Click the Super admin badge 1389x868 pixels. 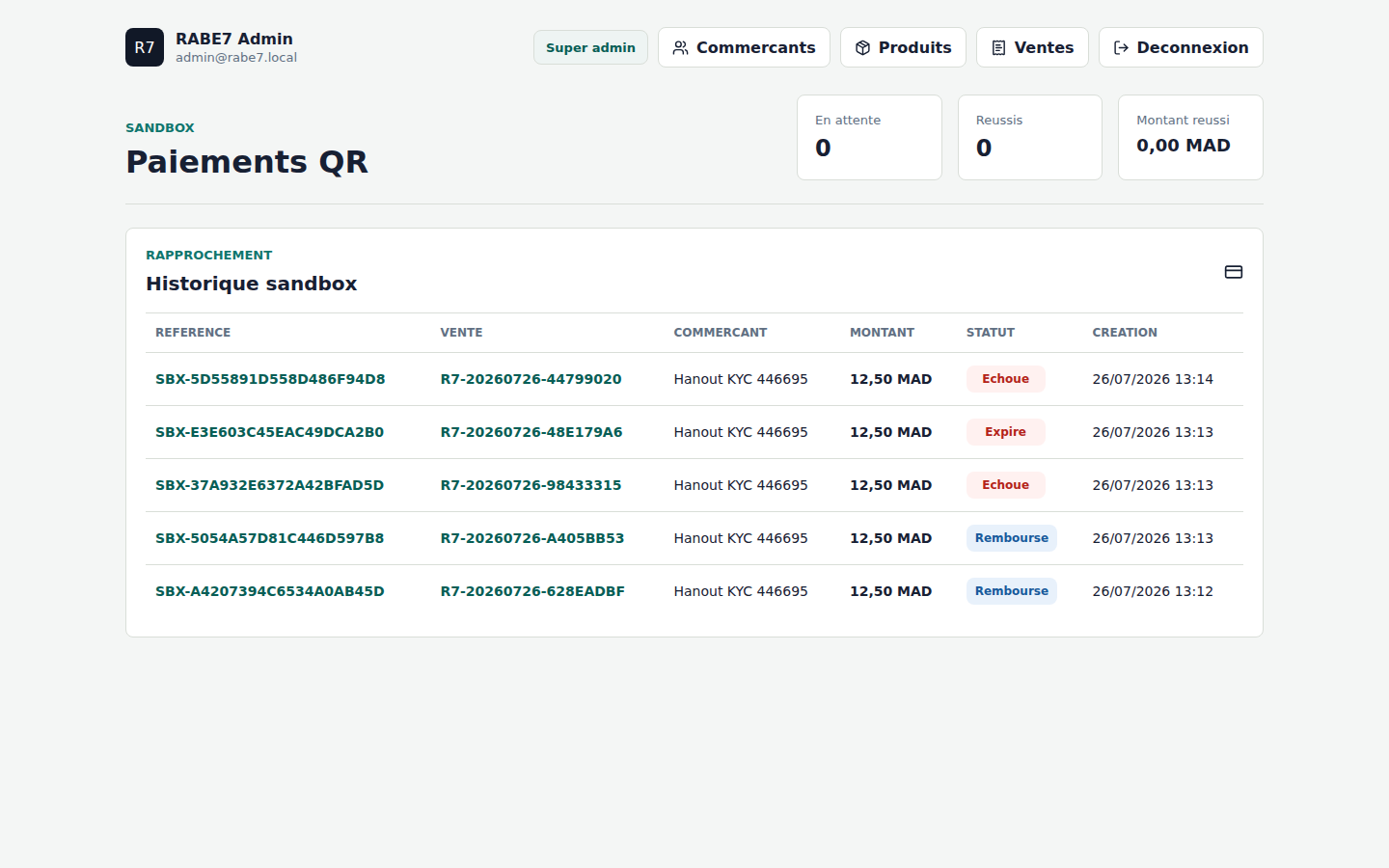click(590, 47)
